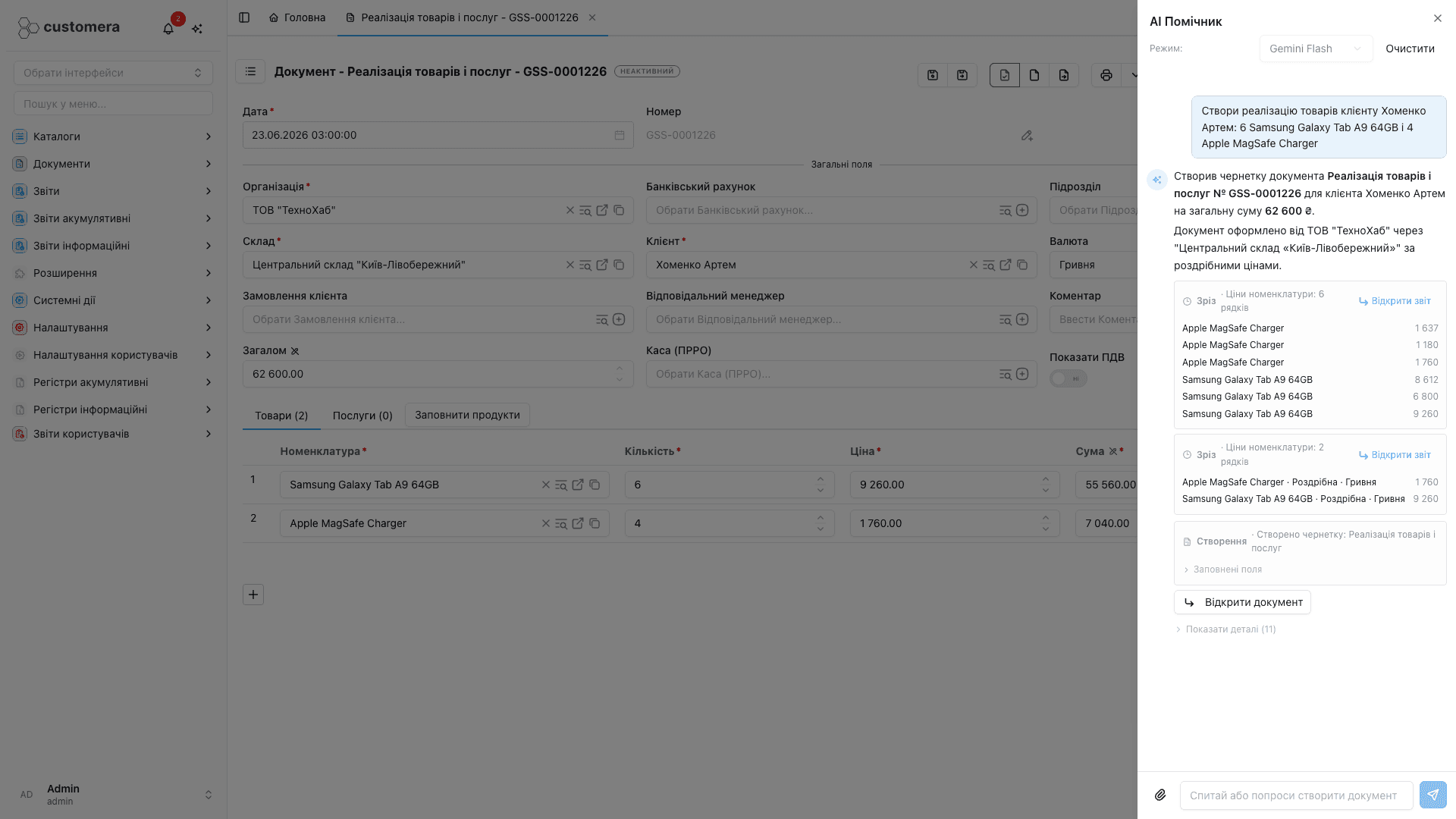Expand the Звіти користувачів section
The width and height of the screenshot is (1456, 819).
(x=113, y=434)
